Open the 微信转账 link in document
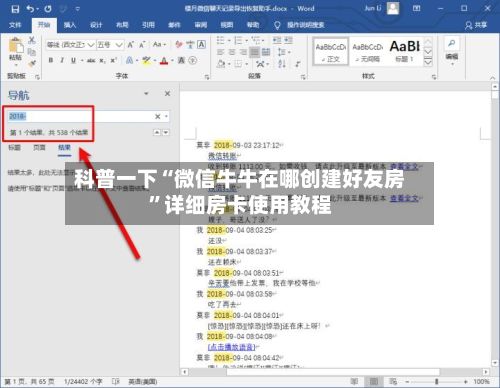 [x=223, y=156]
